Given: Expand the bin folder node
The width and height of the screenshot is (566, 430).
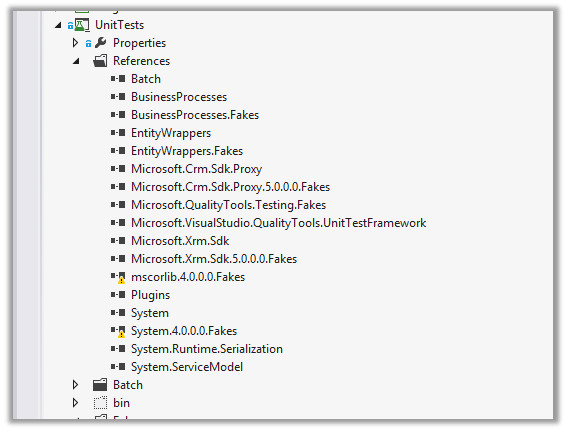Looking at the screenshot, I should pyautogui.click(x=75, y=403).
